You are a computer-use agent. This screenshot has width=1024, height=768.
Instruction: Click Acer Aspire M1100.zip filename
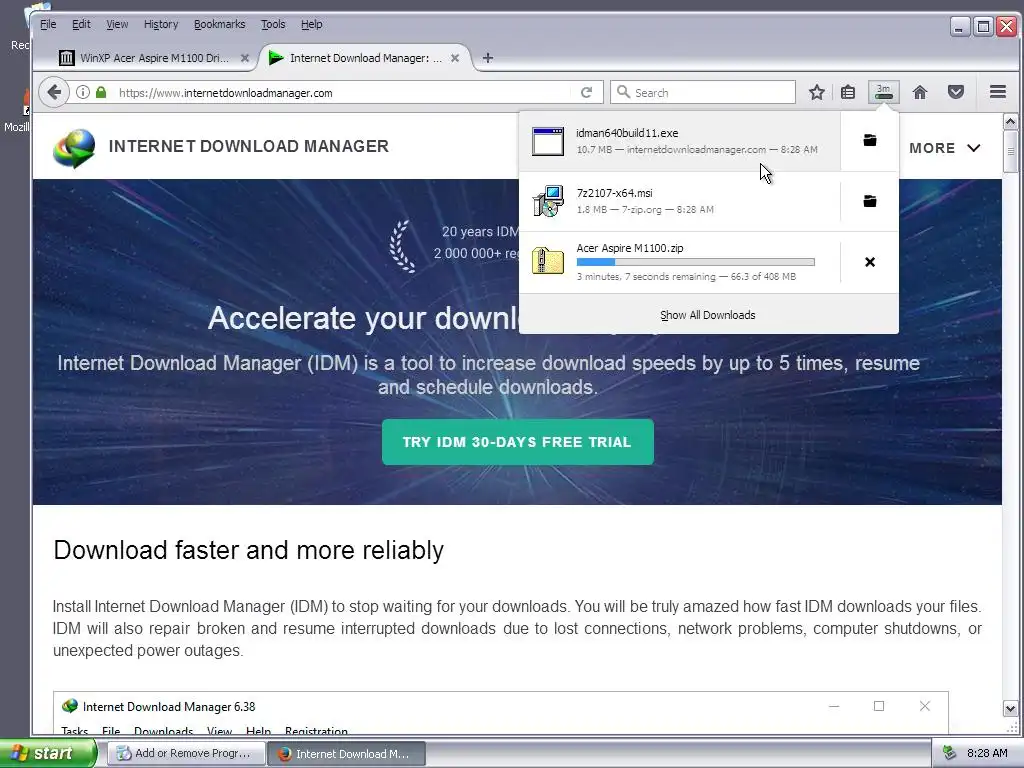(x=630, y=248)
